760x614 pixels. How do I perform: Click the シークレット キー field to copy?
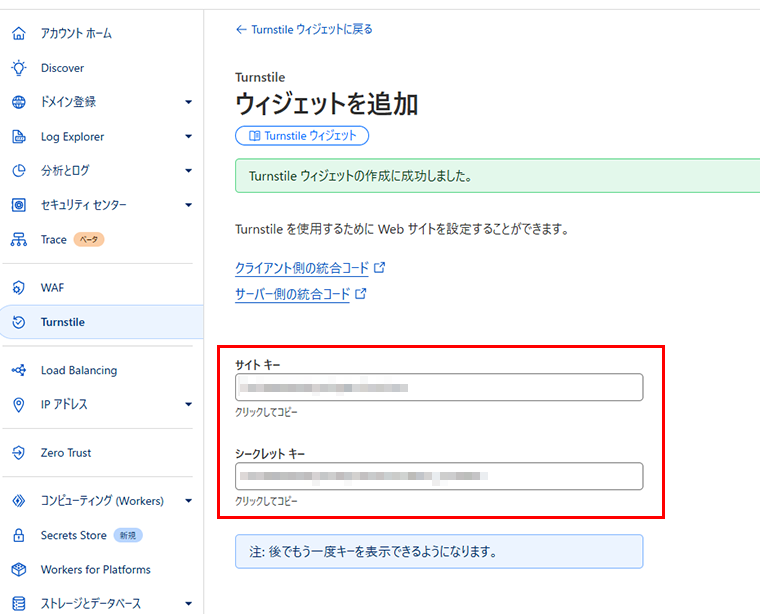(x=439, y=476)
